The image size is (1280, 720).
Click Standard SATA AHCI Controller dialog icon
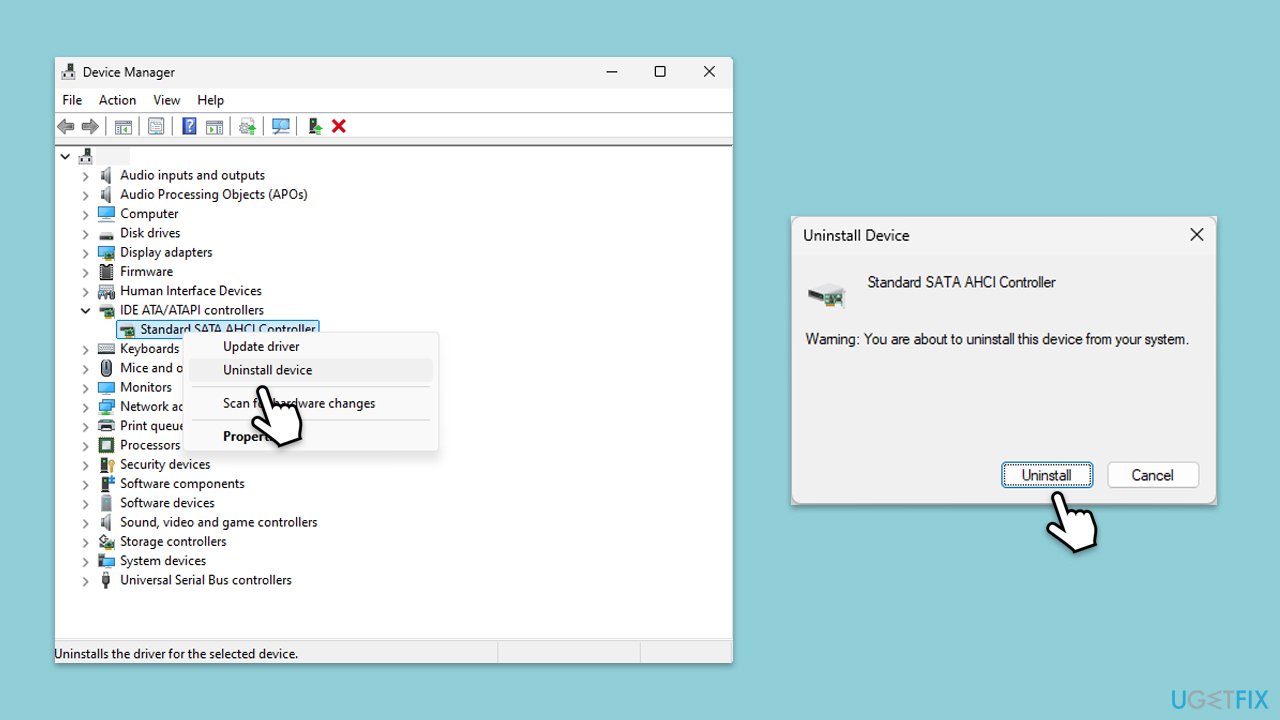827,294
